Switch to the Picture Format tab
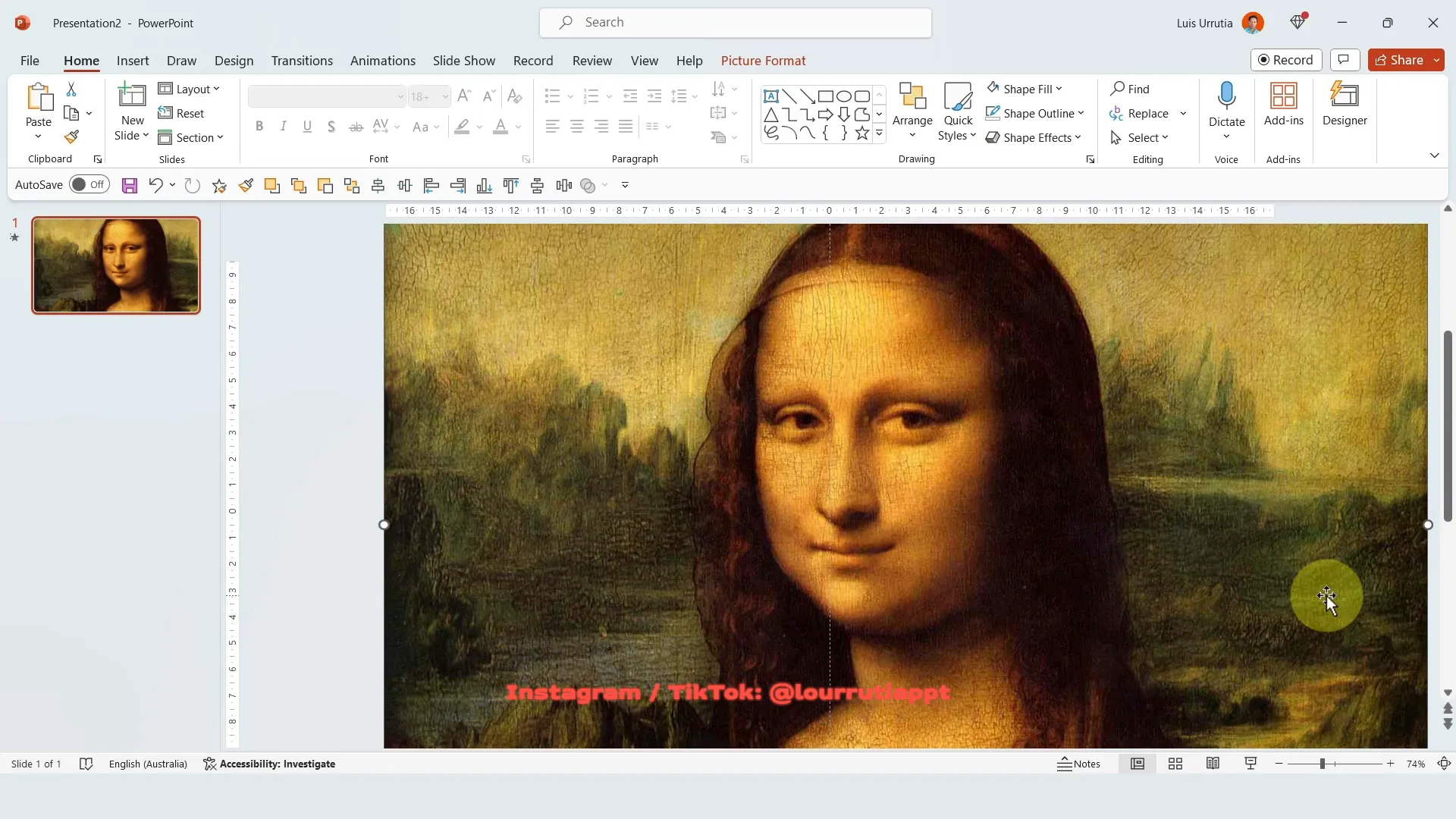1456x819 pixels. [763, 61]
